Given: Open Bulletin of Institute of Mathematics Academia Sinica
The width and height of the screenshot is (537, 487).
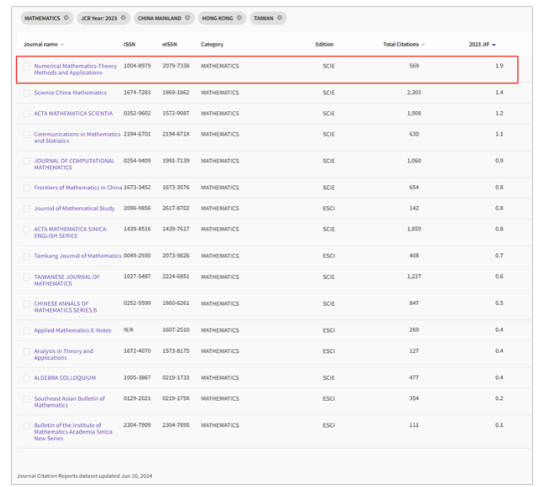Looking at the screenshot, I should coord(73,432).
